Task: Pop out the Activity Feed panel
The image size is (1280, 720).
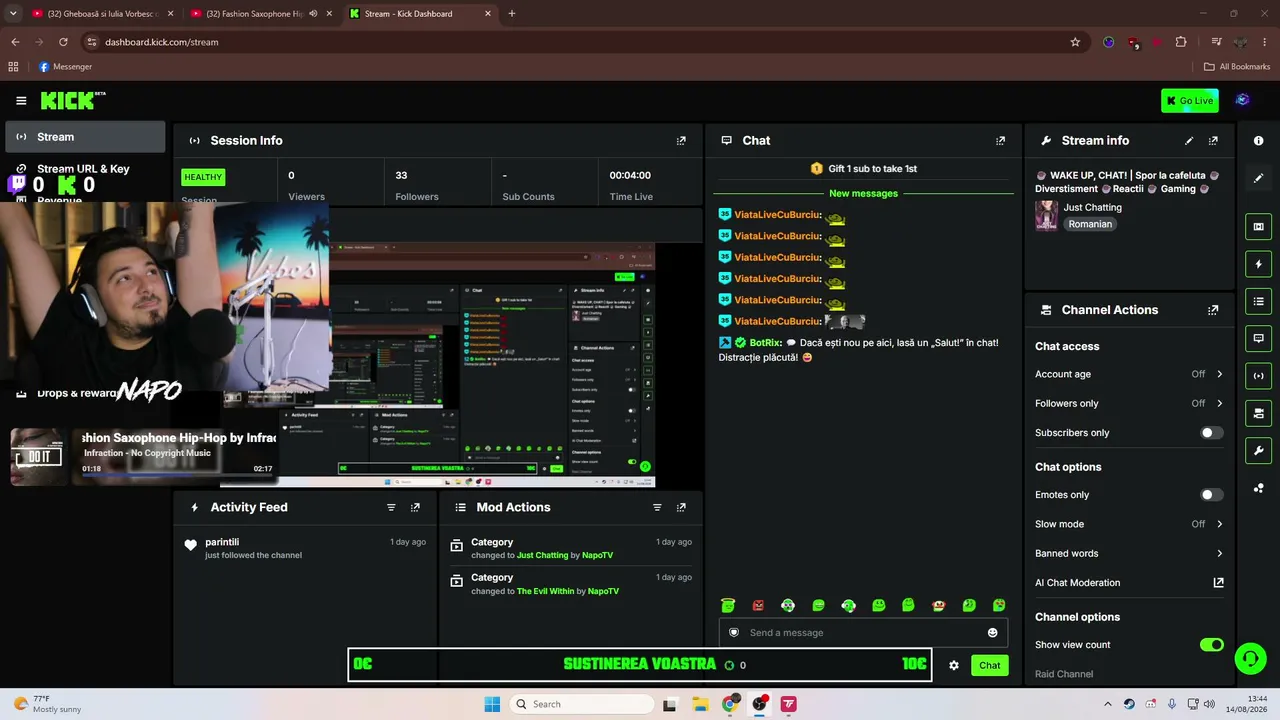Action: (x=415, y=507)
